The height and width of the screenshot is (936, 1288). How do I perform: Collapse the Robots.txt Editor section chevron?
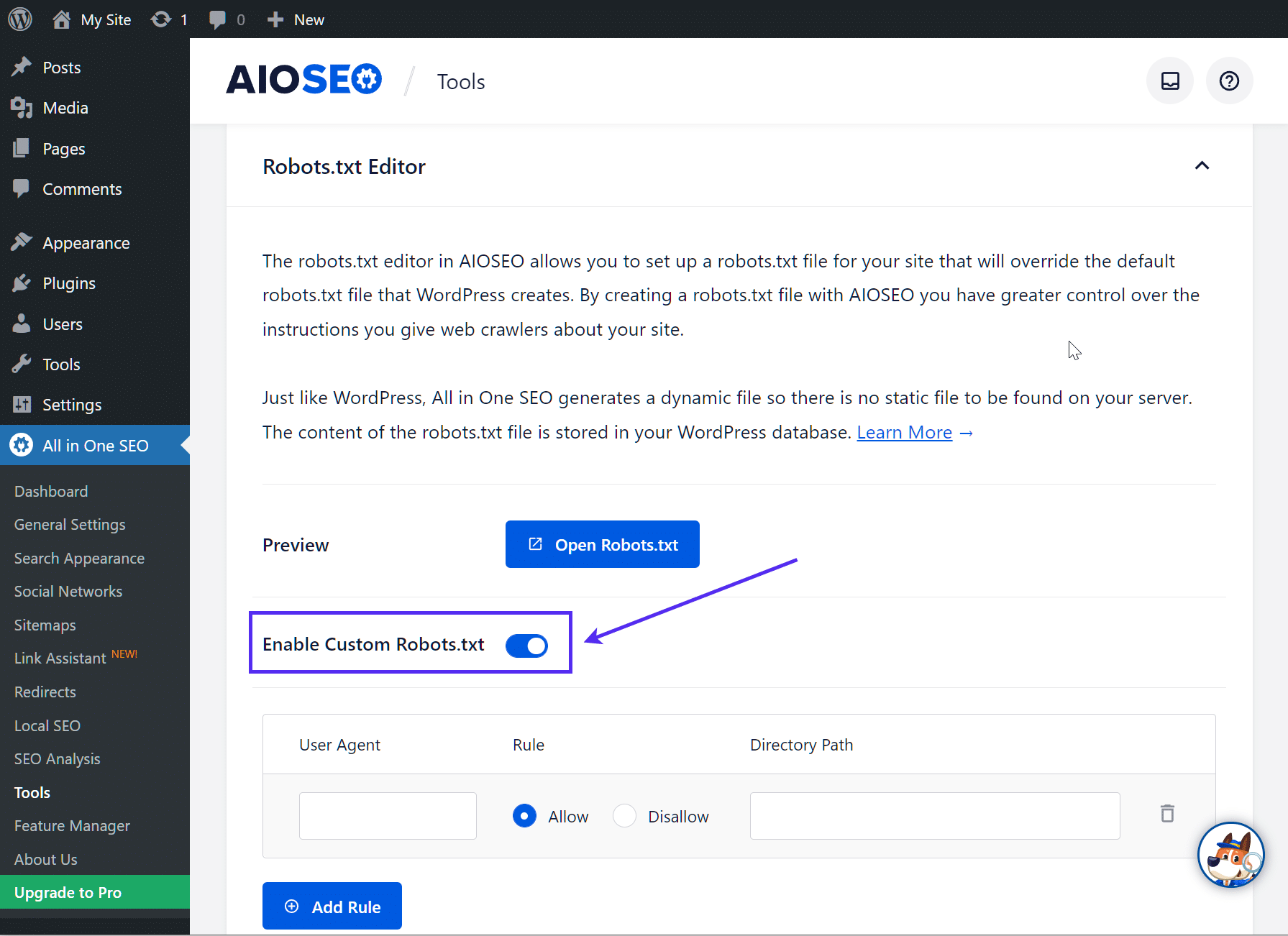coord(1202,166)
